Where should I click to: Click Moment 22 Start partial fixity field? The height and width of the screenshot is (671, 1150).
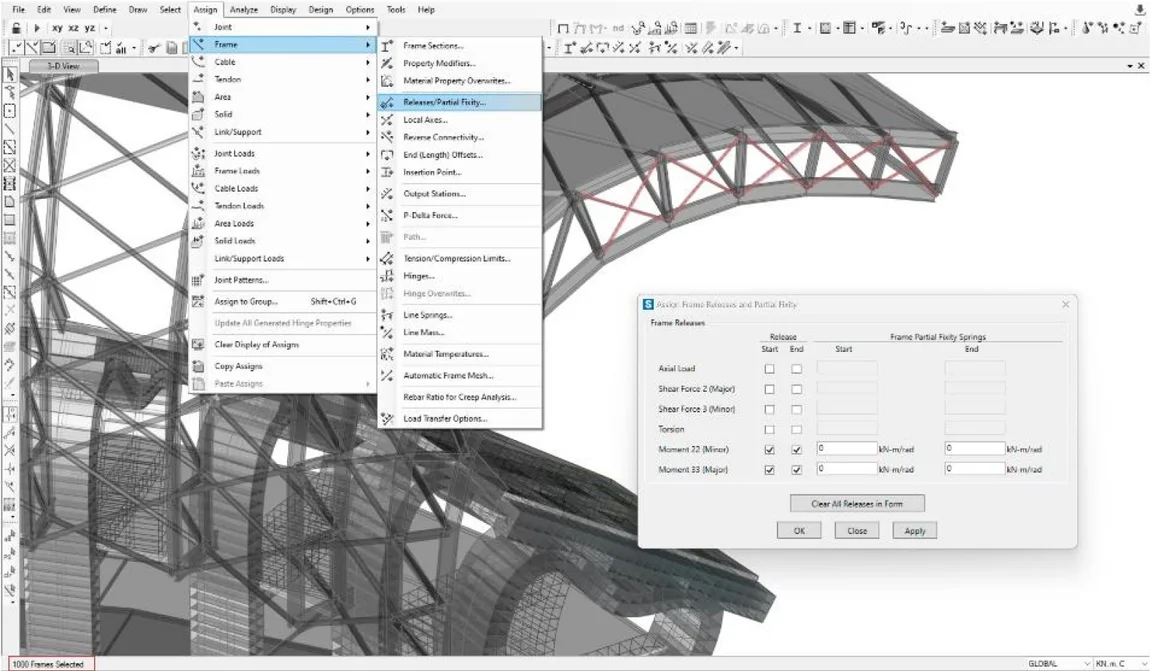tap(846, 448)
